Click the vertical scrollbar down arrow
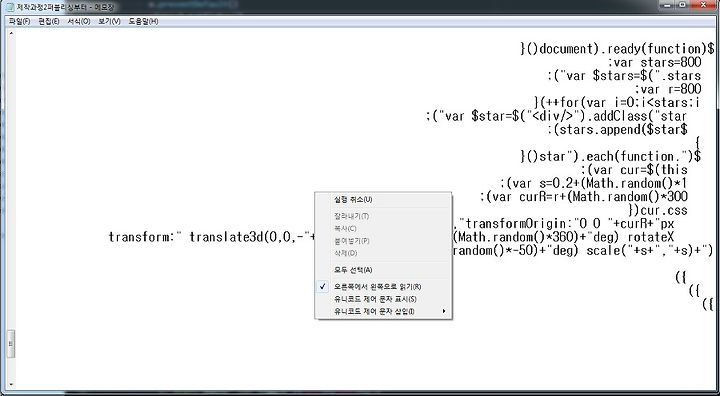Viewport: 720px width, 396px height. pyautogui.click(x=11, y=385)
